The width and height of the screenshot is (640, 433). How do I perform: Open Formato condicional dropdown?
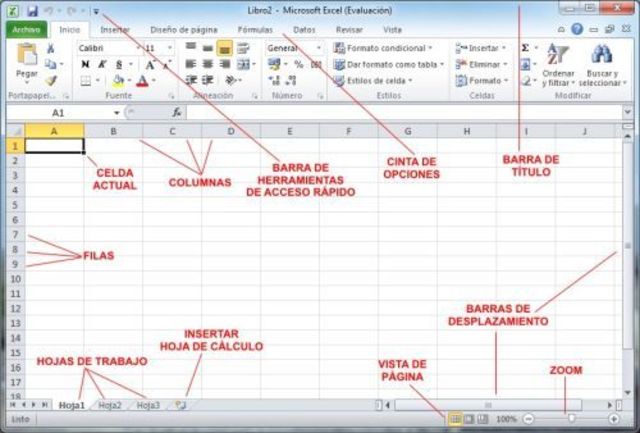pyautogui.click(x=382, y=48)
